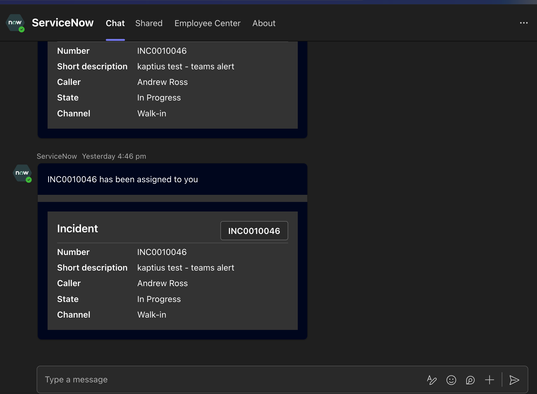Click the 'Yesterday 4:46 pm' timestamp
The width and height of the screenshot is (537, 394).
(x=114, y=156)
